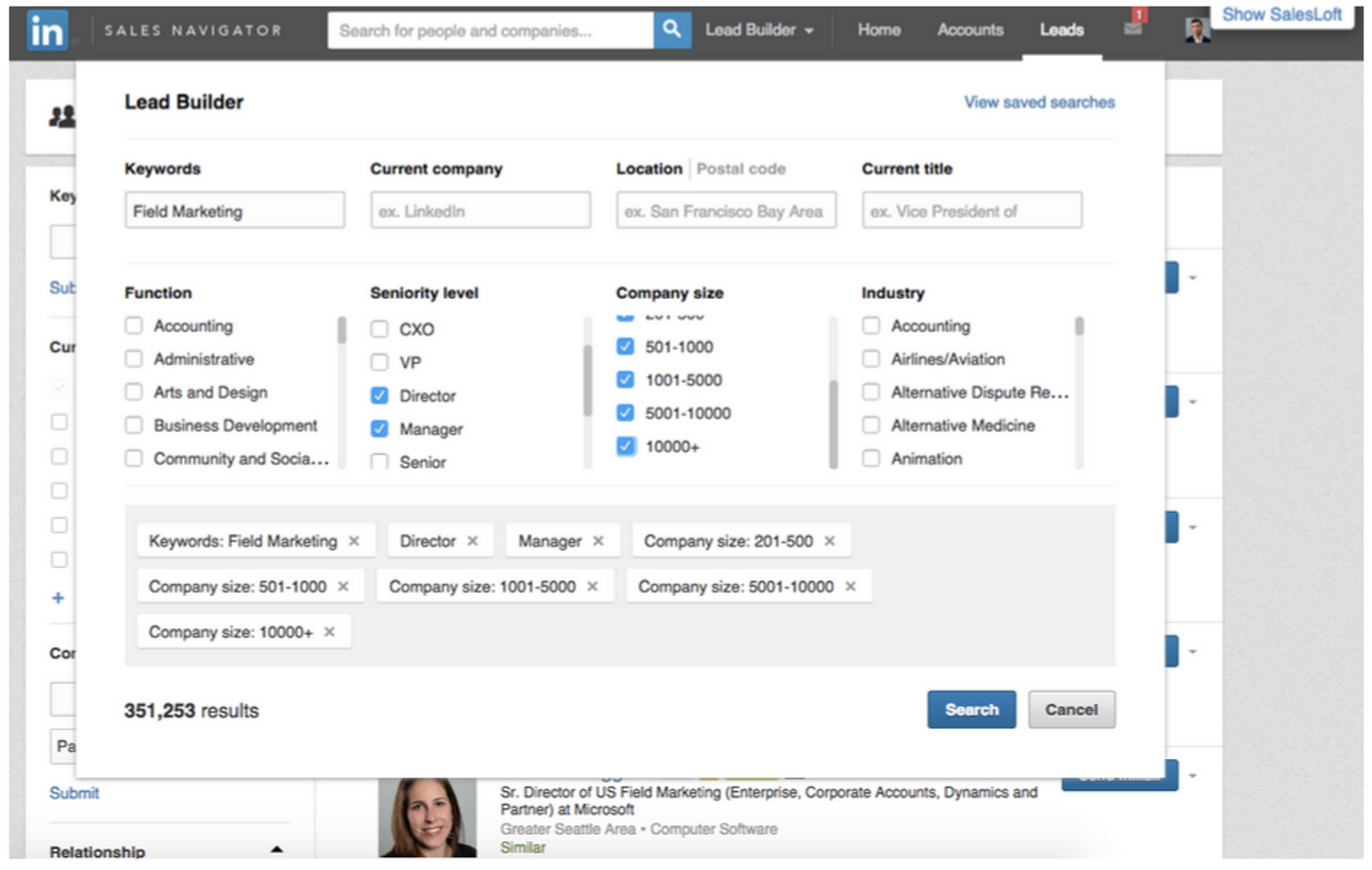Click the Cancel button
Image resolution: width=1372 pixels, height=870 pixels.
[x=1071, y=709]
